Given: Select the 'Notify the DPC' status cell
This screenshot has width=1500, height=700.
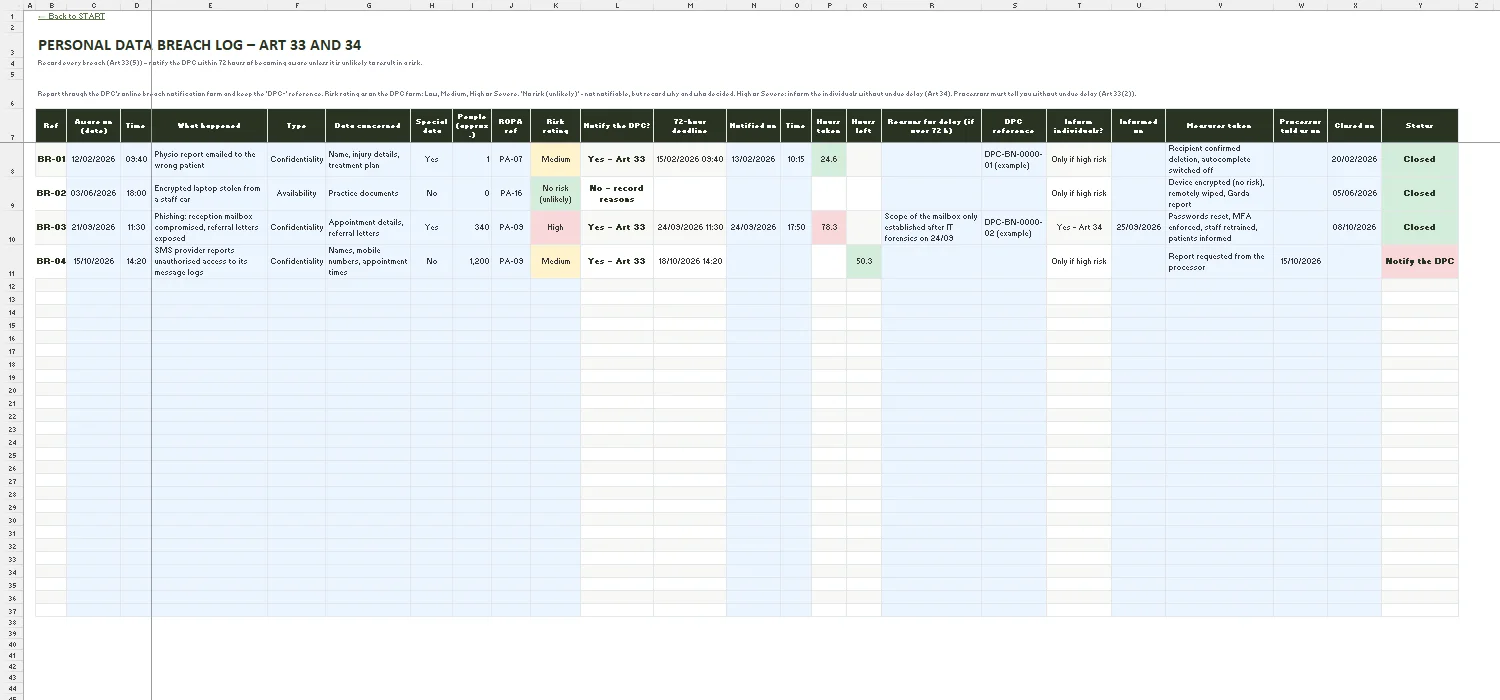Looking at the screenshot, I should 1419,261.
